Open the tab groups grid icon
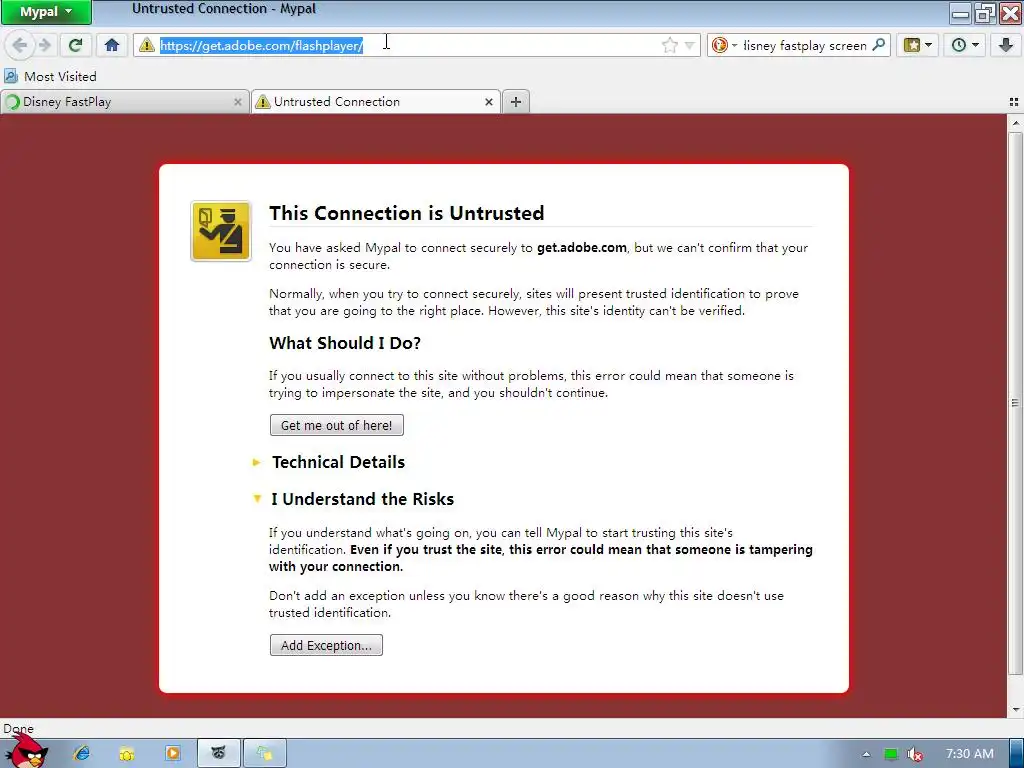This screenshot has width=1024, height=768. pyautogui.click(x=1014, y=102)
